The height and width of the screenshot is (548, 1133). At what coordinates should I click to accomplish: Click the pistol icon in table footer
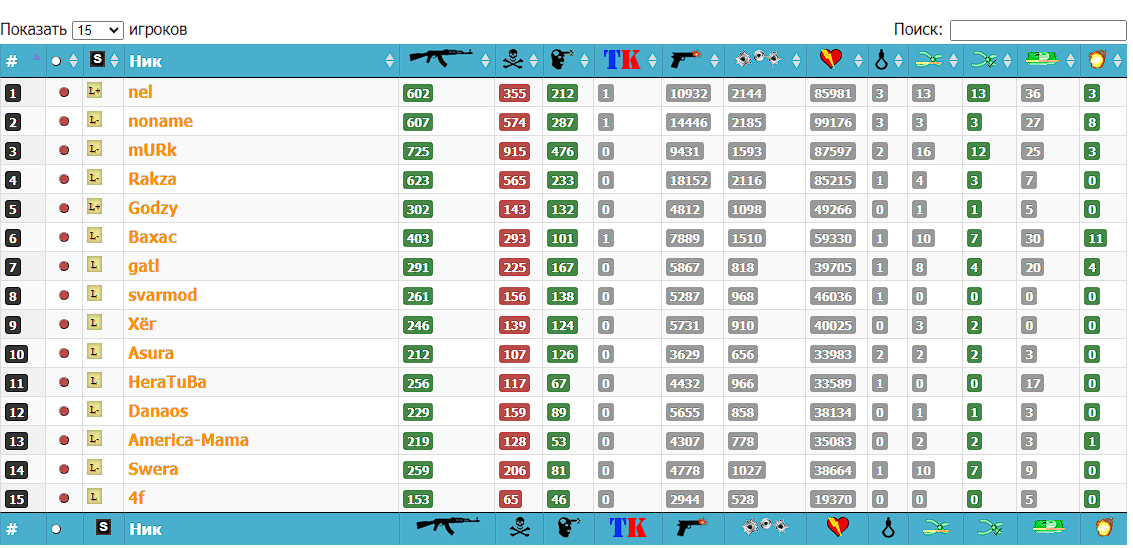pos(693,528)
